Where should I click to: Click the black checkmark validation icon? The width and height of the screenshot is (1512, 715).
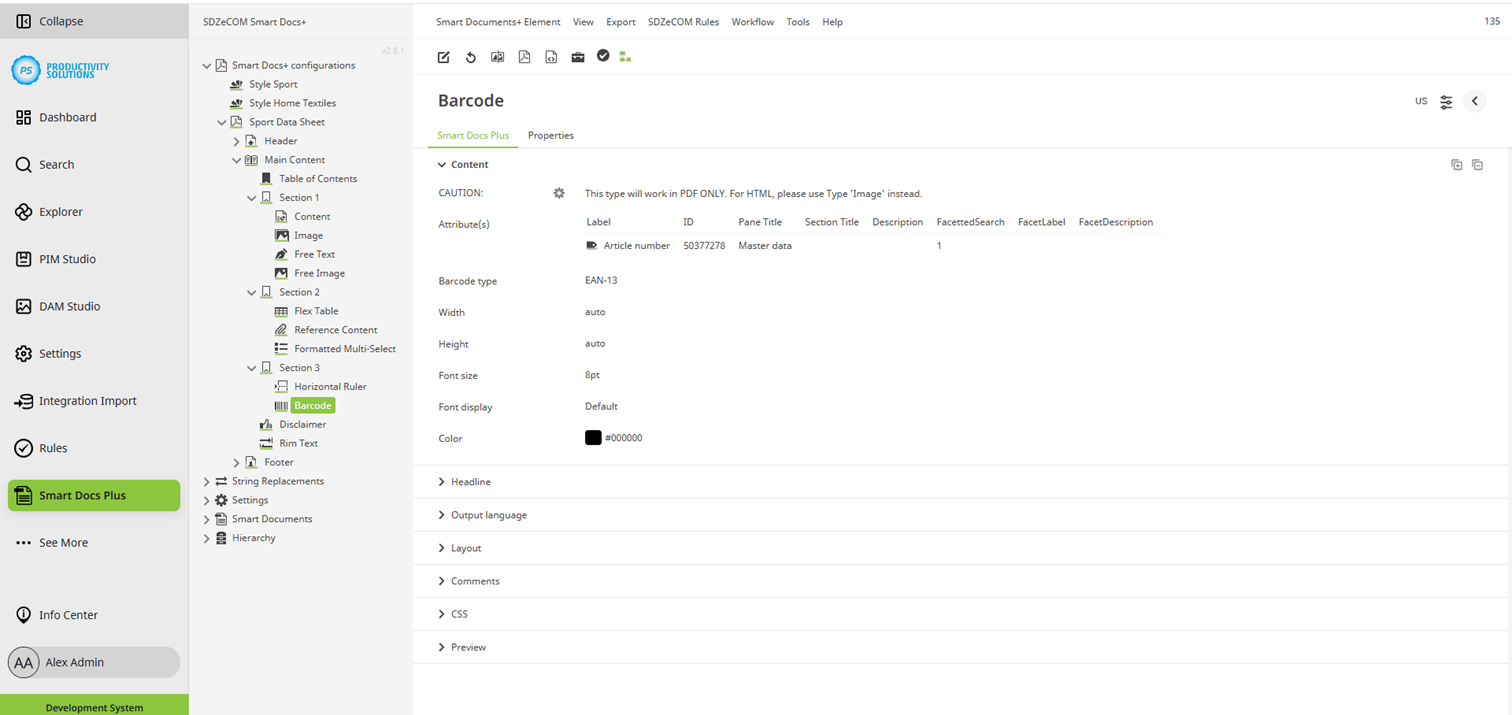pyautogui.click(x=604, y=57)
